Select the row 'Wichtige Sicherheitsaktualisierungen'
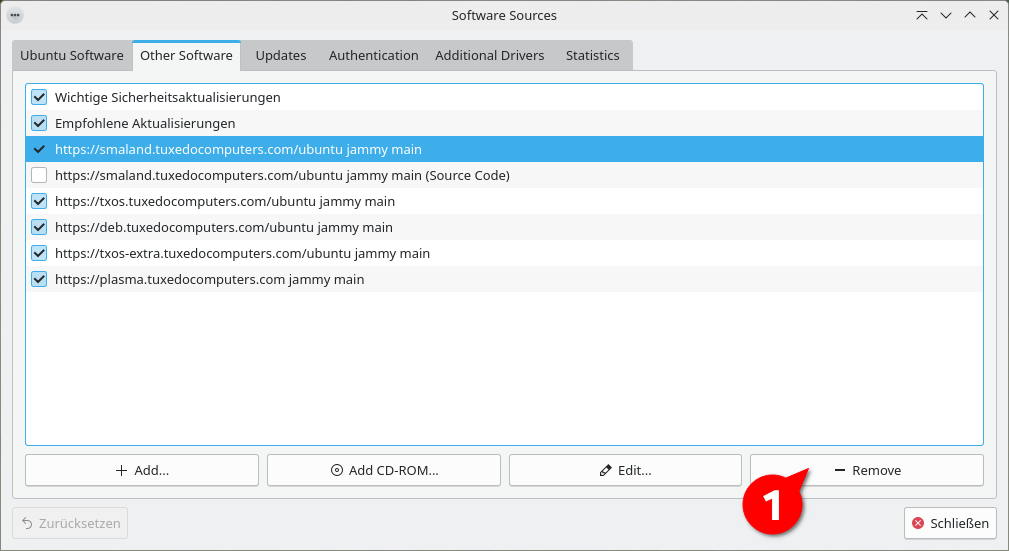 pyautogui.click(x=504, y=97)
